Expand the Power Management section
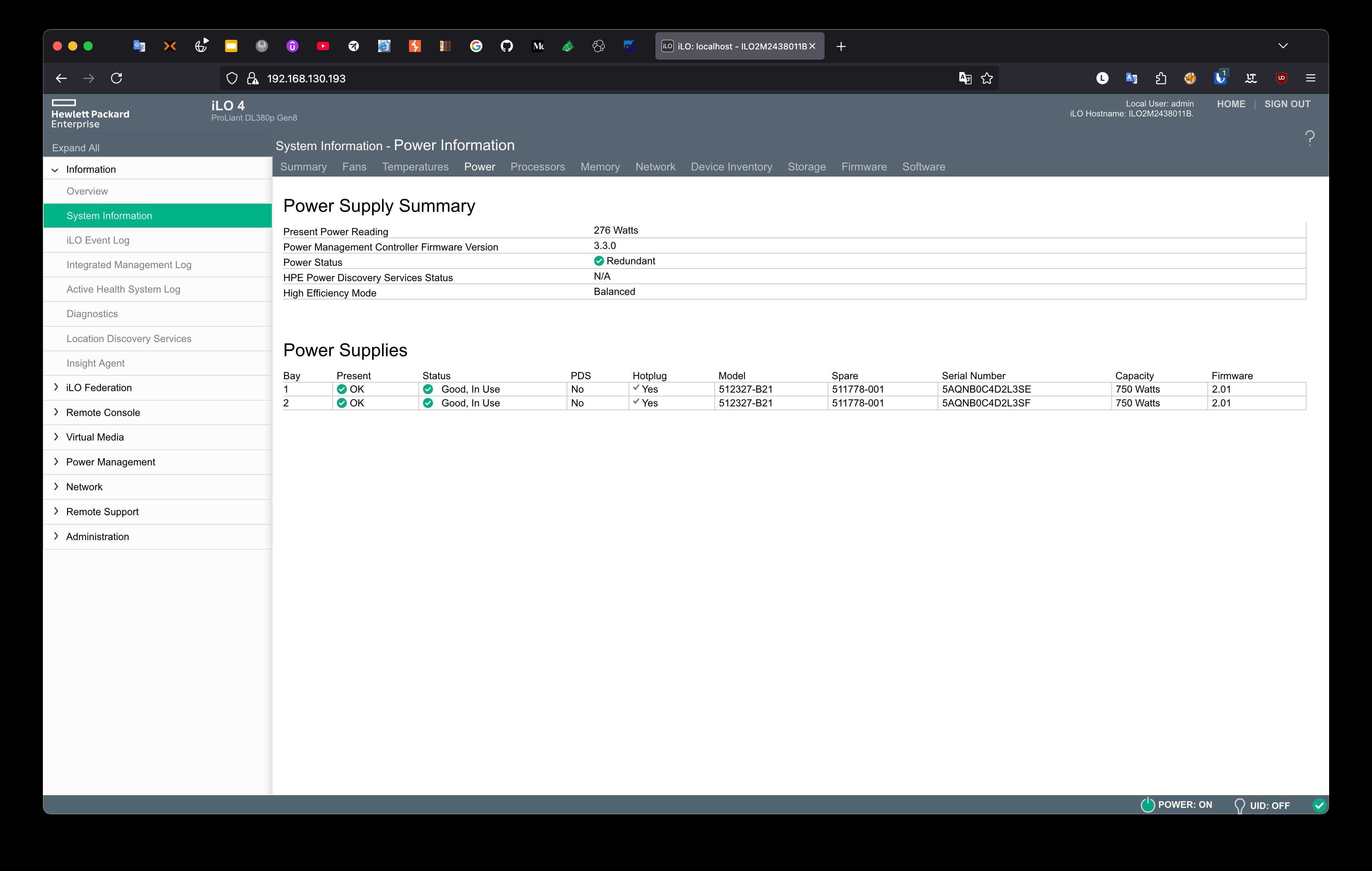The height and width of the screenshot is (871, 1372). tap(56, 462)
